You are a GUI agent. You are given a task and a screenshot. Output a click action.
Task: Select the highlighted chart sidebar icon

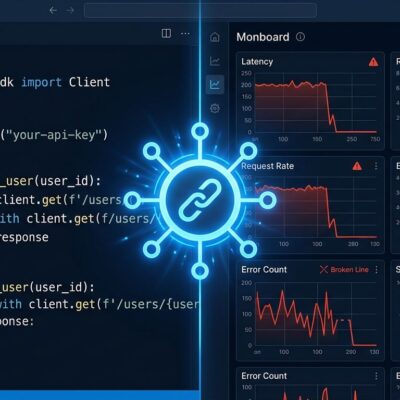pyautogui.click(x=215, y=84)
